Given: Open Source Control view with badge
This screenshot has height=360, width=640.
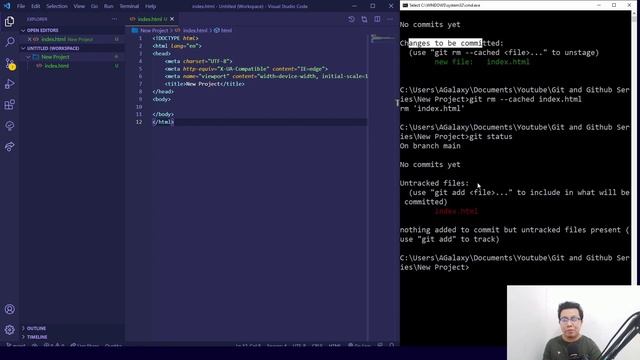Looking at the screenshot, I should point(10,63).
